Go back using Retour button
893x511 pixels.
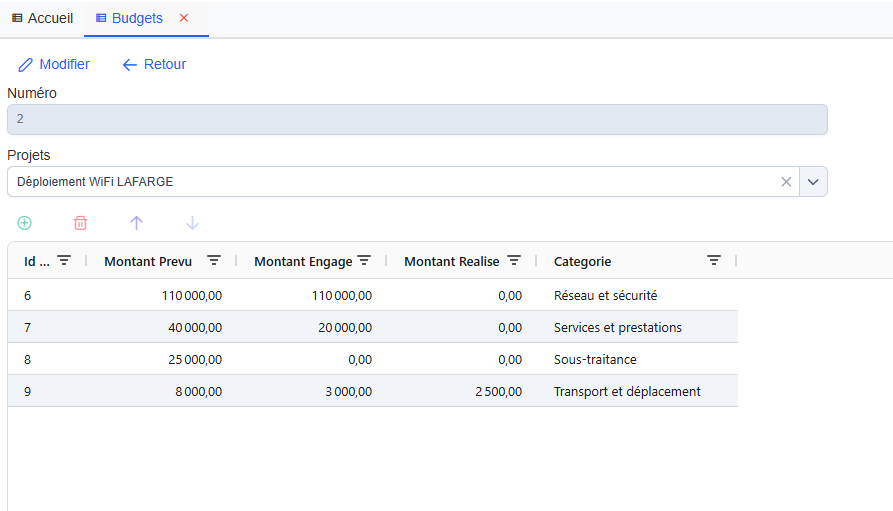[x=154, y=64]
